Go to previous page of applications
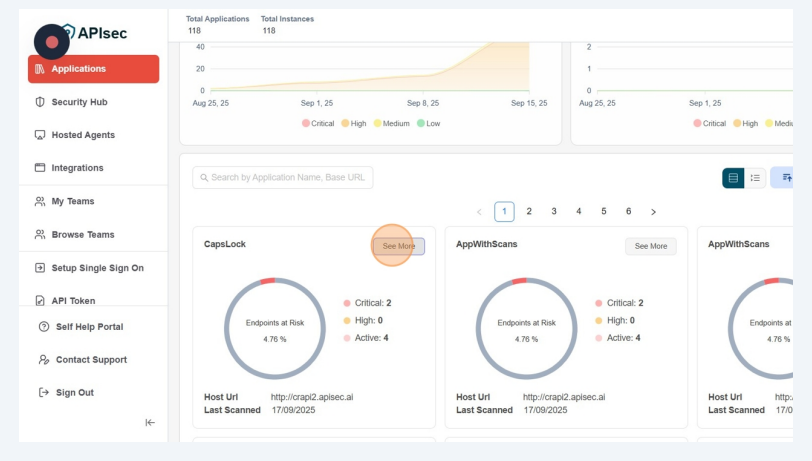The height and width of the screenshot is (461, 812). [x=479, y=212]
